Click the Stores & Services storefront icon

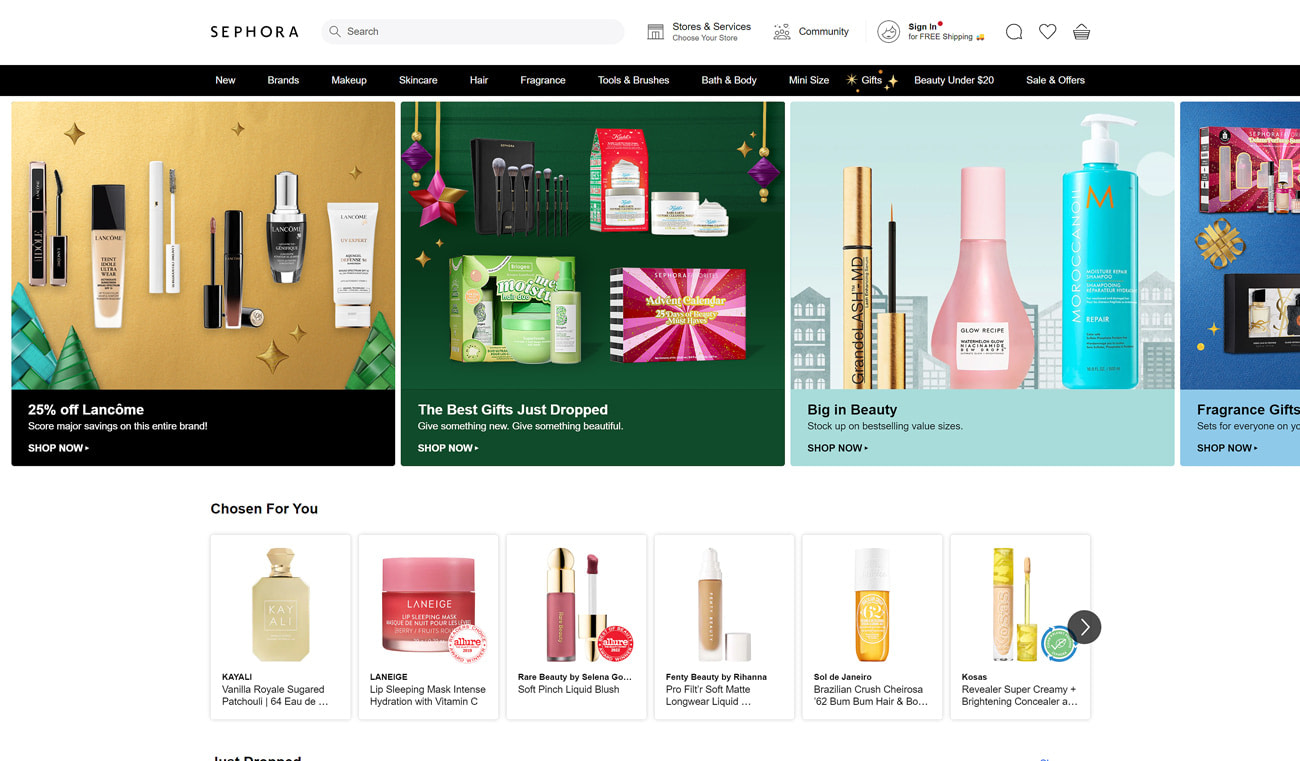click(655, 32)
